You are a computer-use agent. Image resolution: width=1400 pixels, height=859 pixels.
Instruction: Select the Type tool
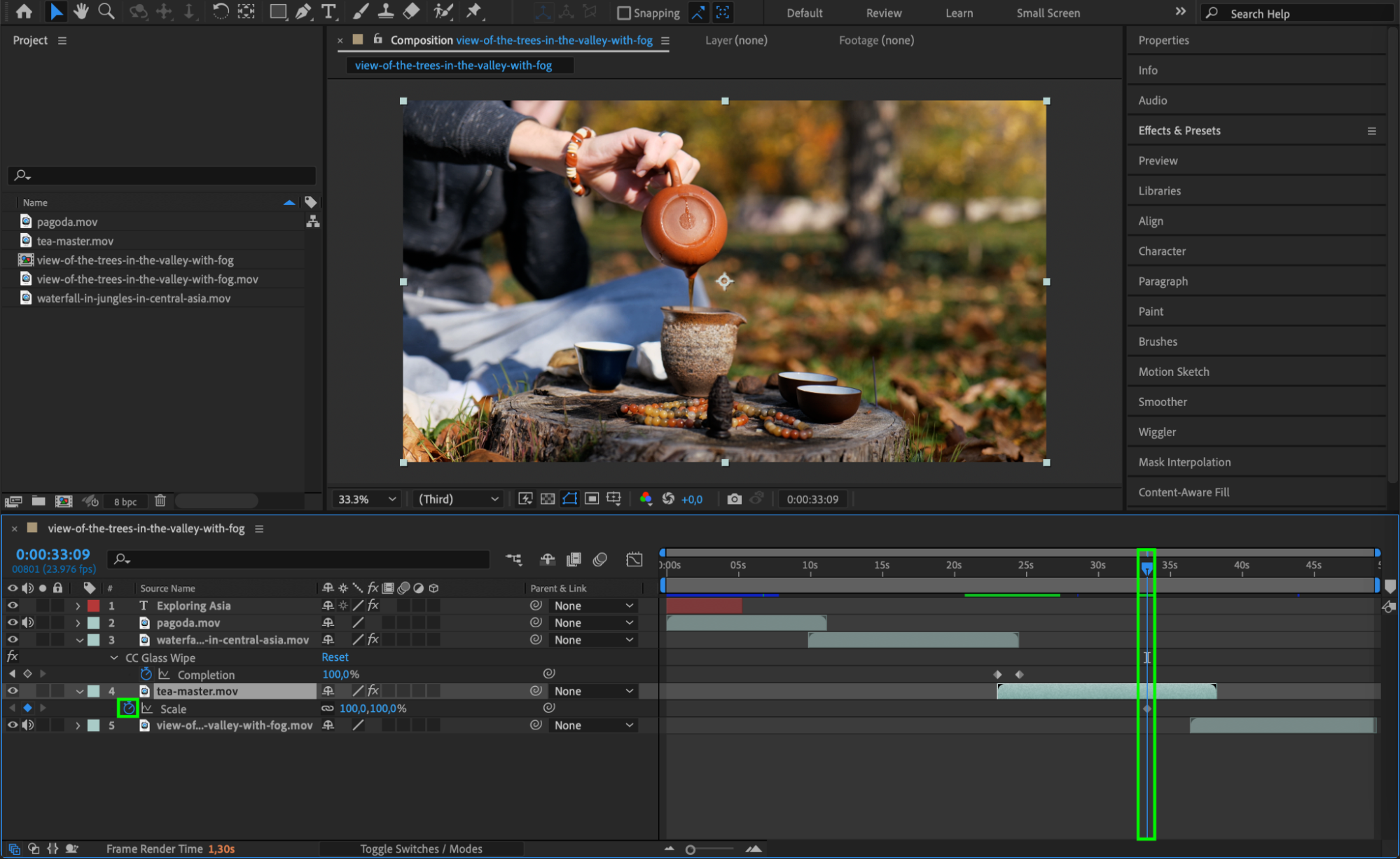(328, 11)
